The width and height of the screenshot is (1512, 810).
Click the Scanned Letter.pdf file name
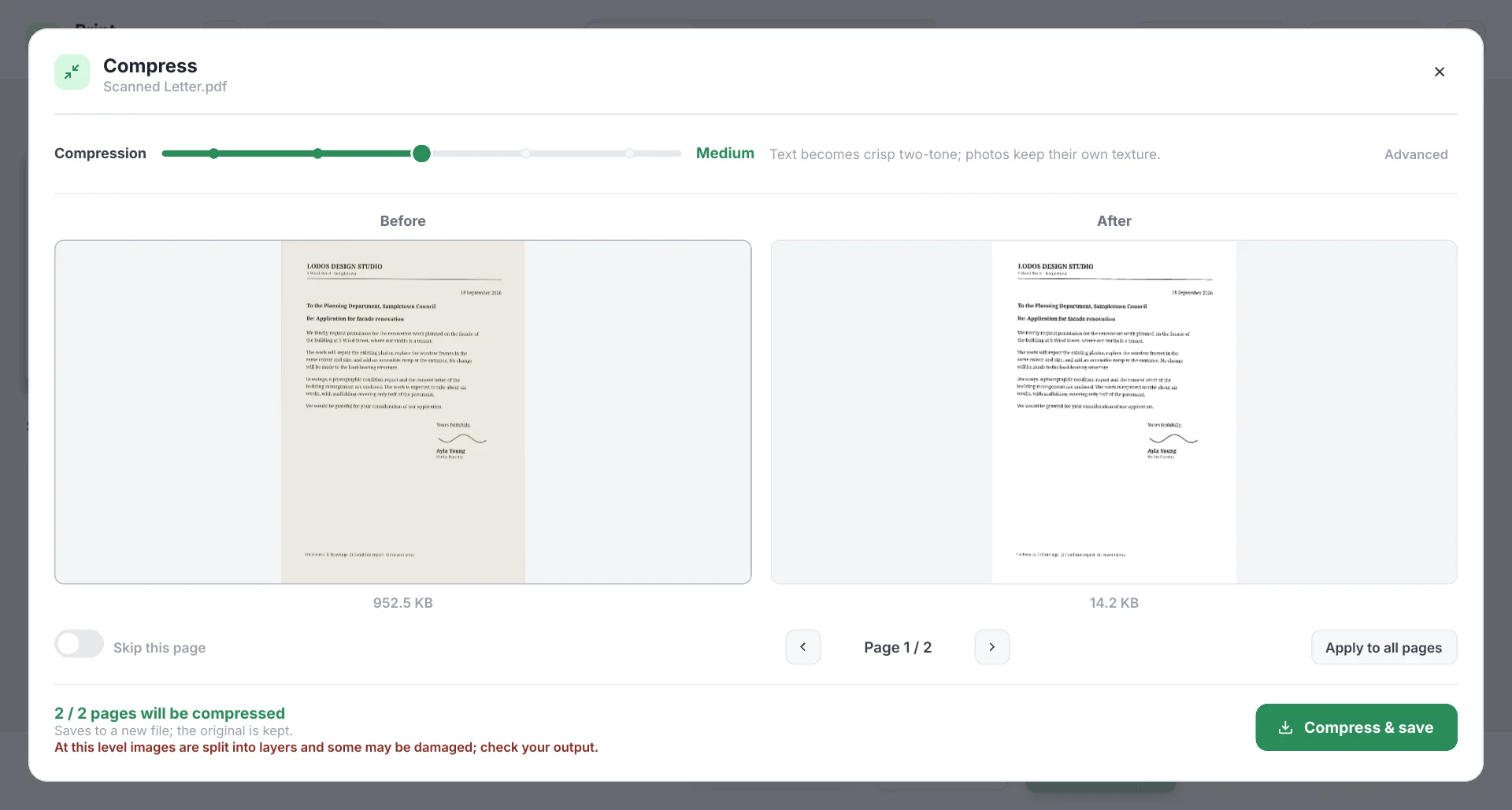[165, 87]
